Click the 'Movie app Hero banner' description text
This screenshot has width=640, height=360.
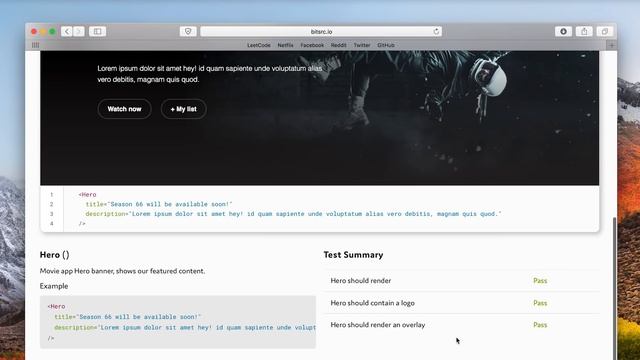(122, 271)
